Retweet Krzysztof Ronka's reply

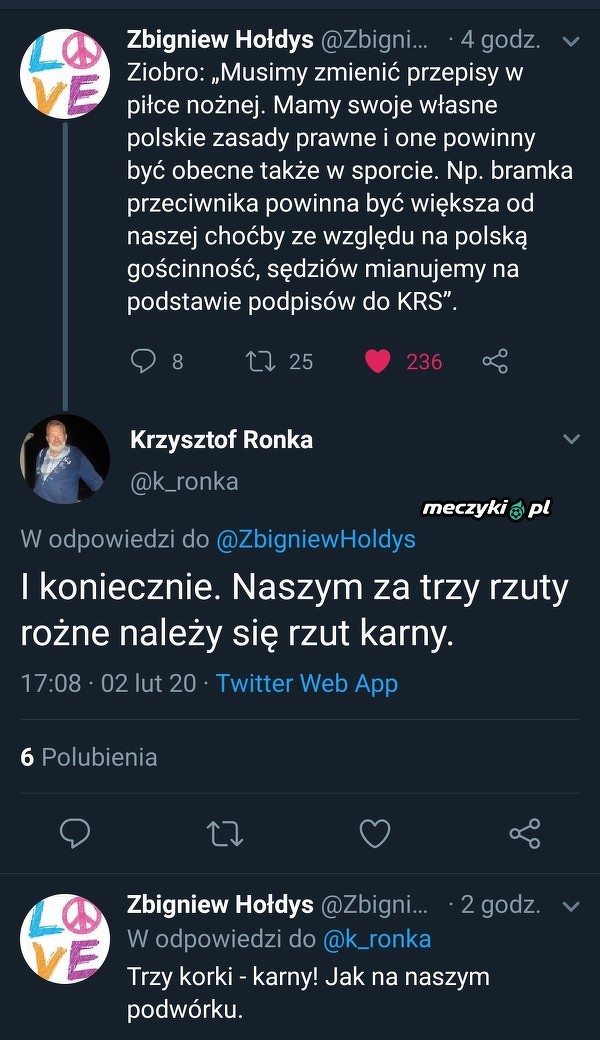click(225, 832)
